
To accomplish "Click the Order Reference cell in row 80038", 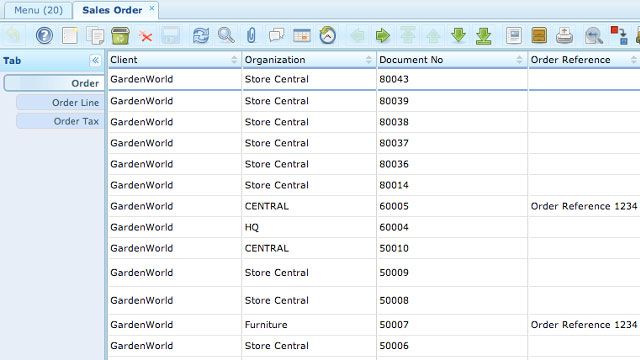I will pyautogui.click(x=584, y=122).
